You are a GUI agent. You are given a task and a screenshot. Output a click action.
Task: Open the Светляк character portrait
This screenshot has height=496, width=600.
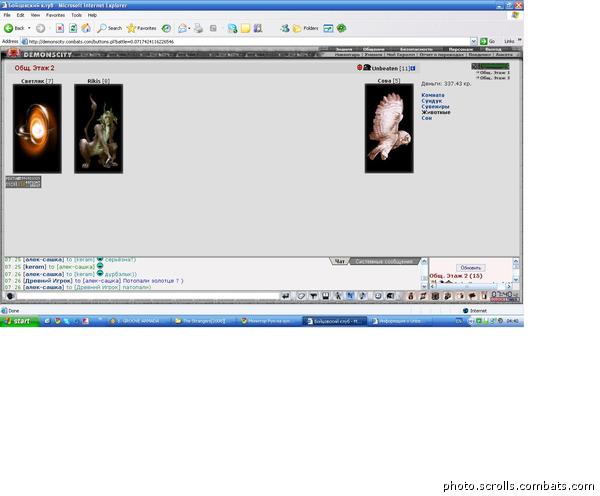pos(37,129)
